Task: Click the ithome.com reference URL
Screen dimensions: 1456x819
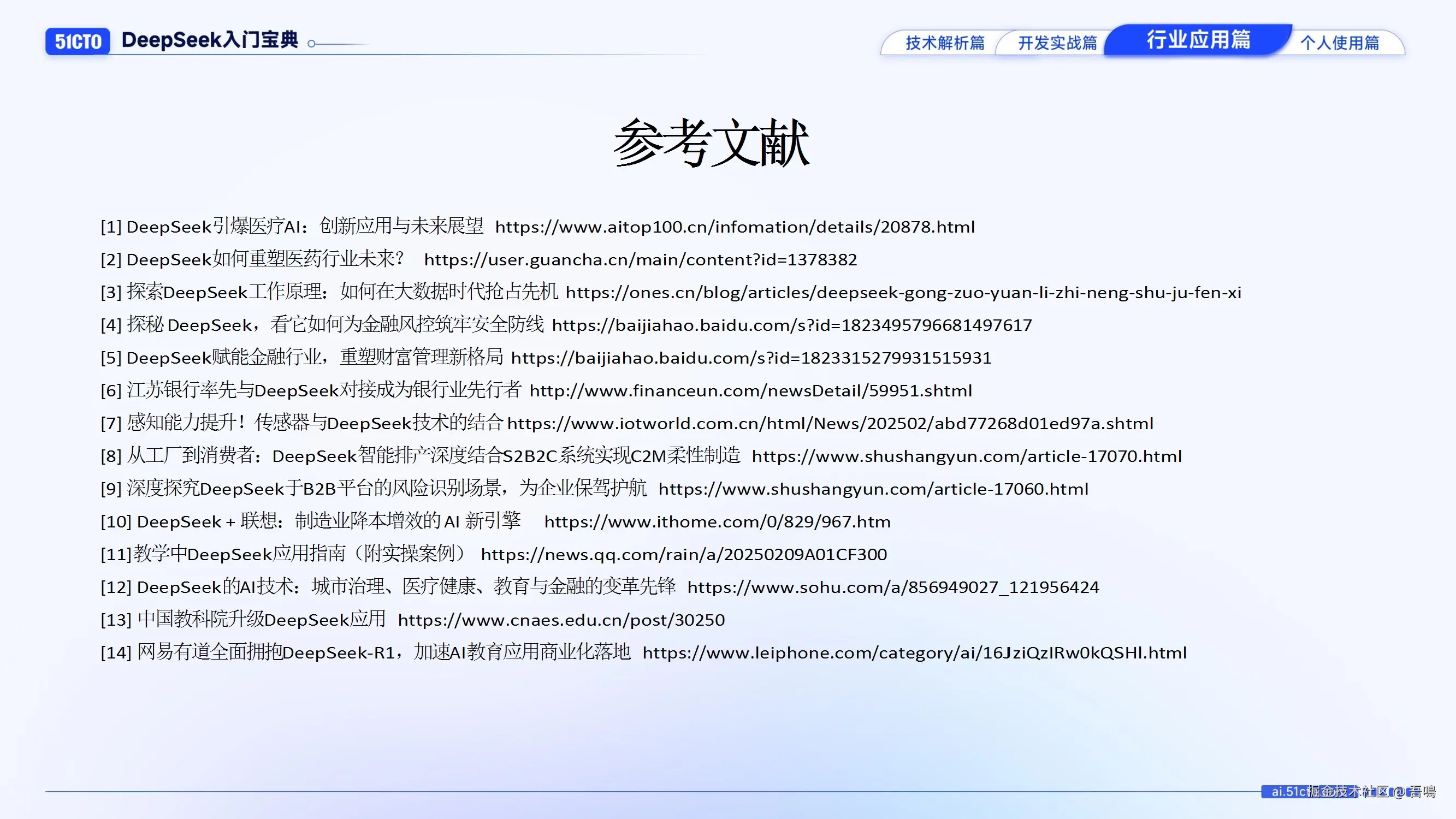Action: [x=717, y=523]
